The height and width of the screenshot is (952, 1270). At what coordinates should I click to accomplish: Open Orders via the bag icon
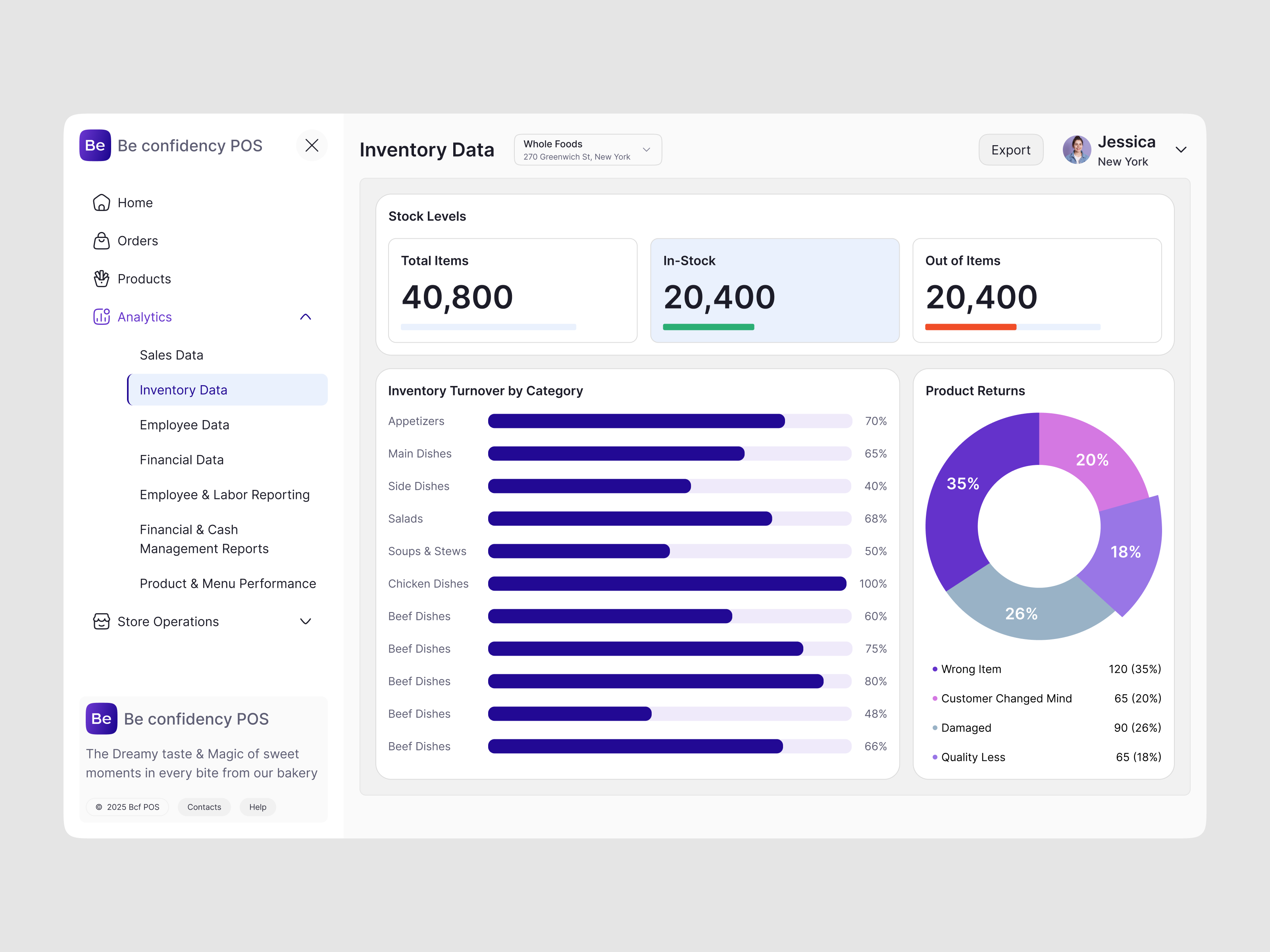pyautogui.click(x=101, y=240)
